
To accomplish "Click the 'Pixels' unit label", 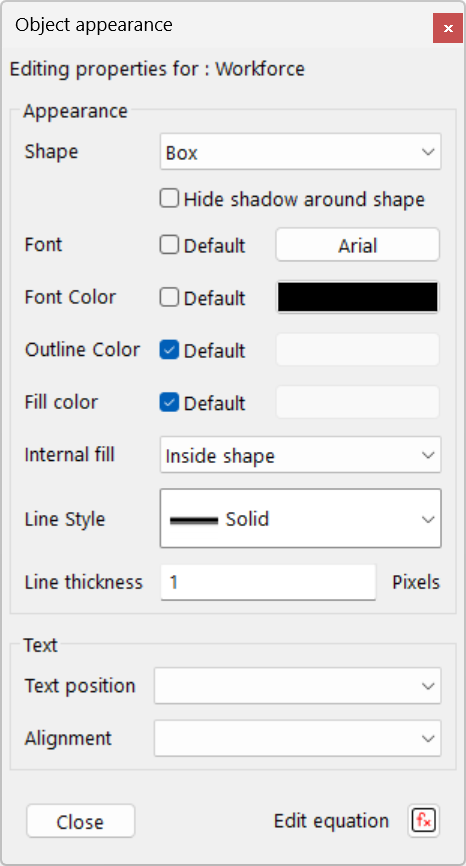I will (x=416, y=582).
